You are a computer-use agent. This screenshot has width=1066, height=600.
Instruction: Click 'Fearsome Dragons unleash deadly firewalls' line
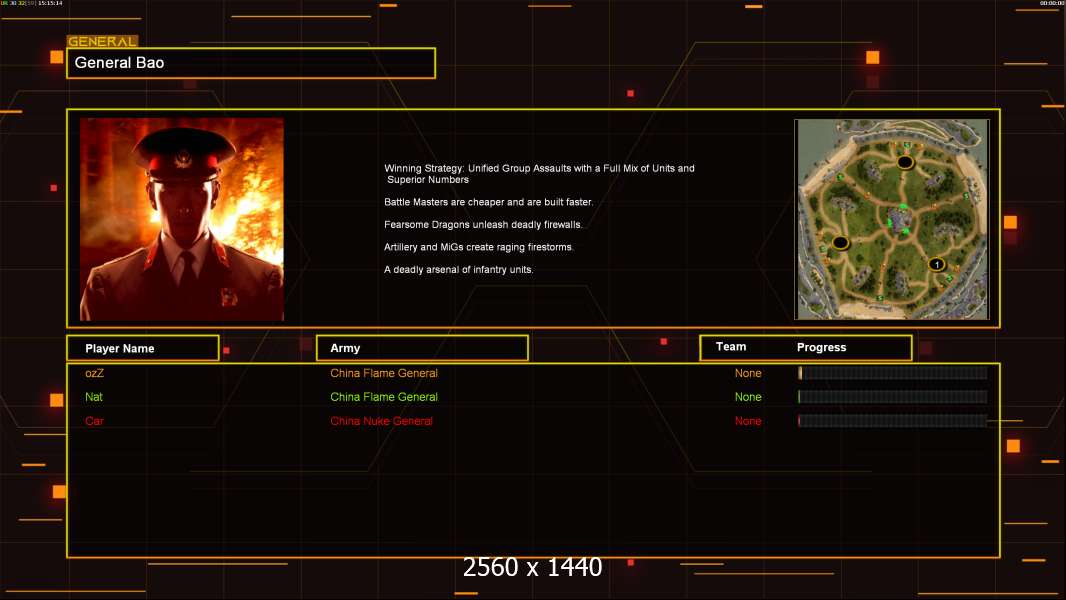tap(483, 224)
